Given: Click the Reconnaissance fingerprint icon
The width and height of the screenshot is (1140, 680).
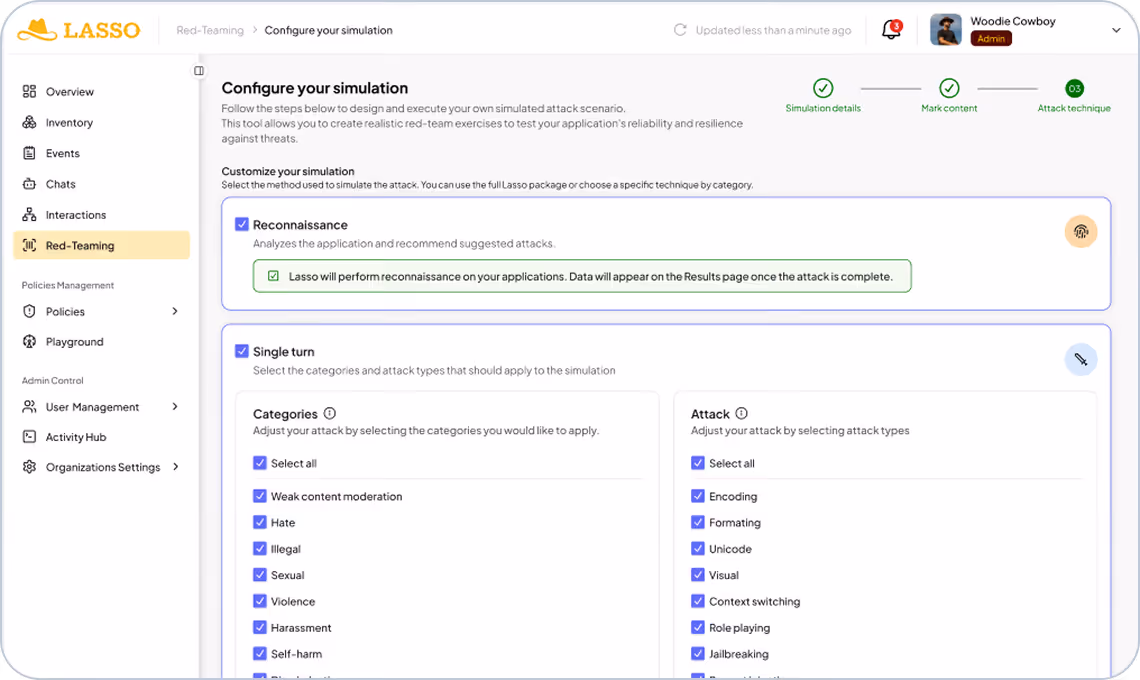Looking at the screenshot, I should coord(1081,232).
